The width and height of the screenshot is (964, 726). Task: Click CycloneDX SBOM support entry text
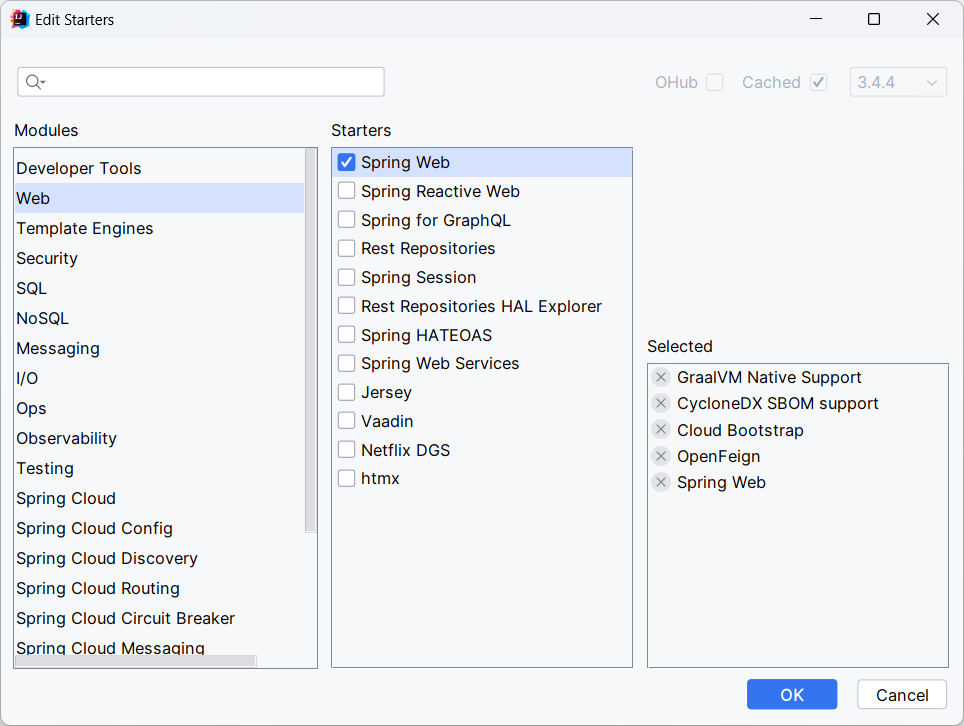(778, 403)
